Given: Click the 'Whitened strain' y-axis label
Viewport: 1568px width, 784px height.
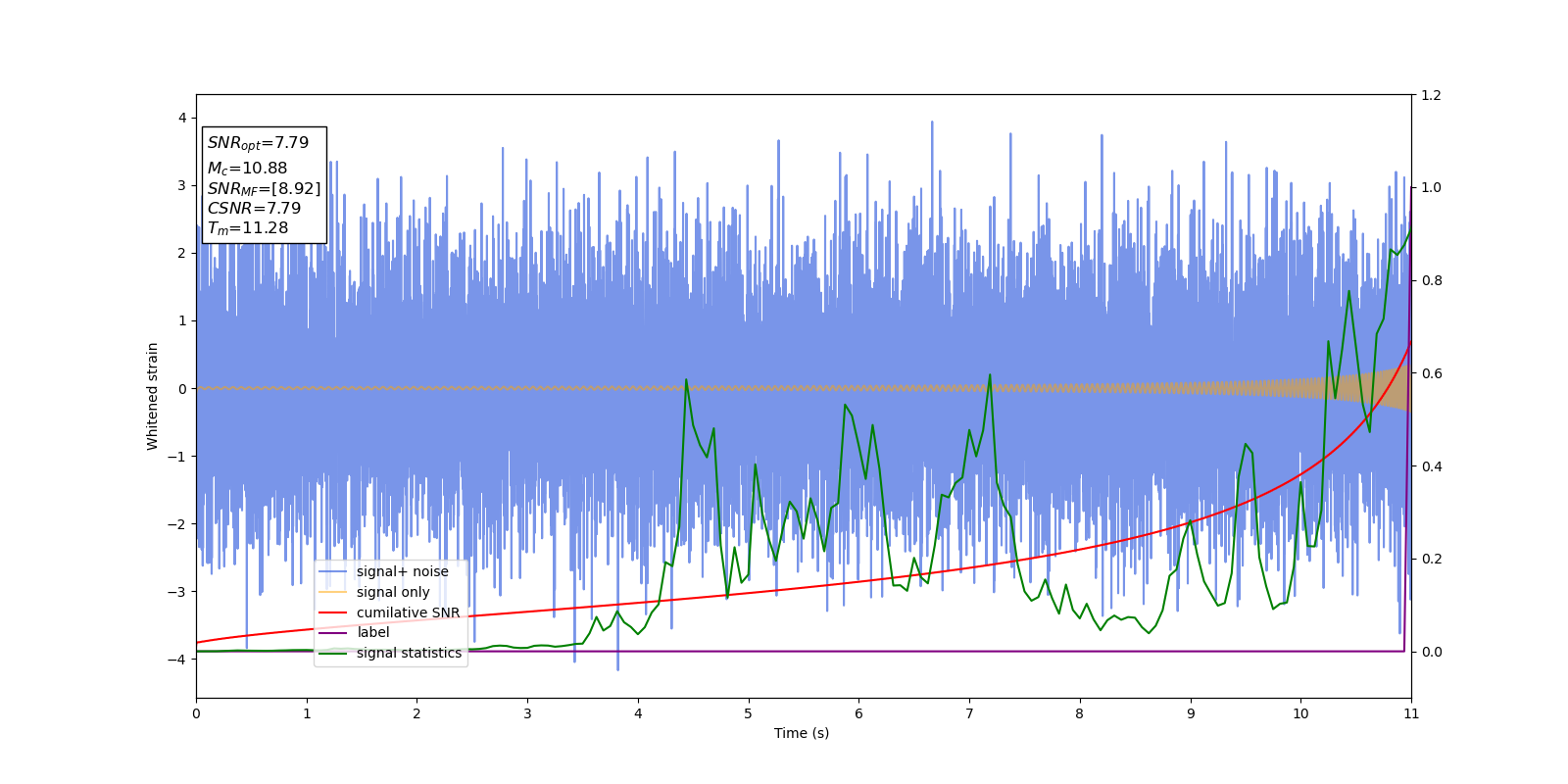Looking at the screenshot, I should [153, 396].
